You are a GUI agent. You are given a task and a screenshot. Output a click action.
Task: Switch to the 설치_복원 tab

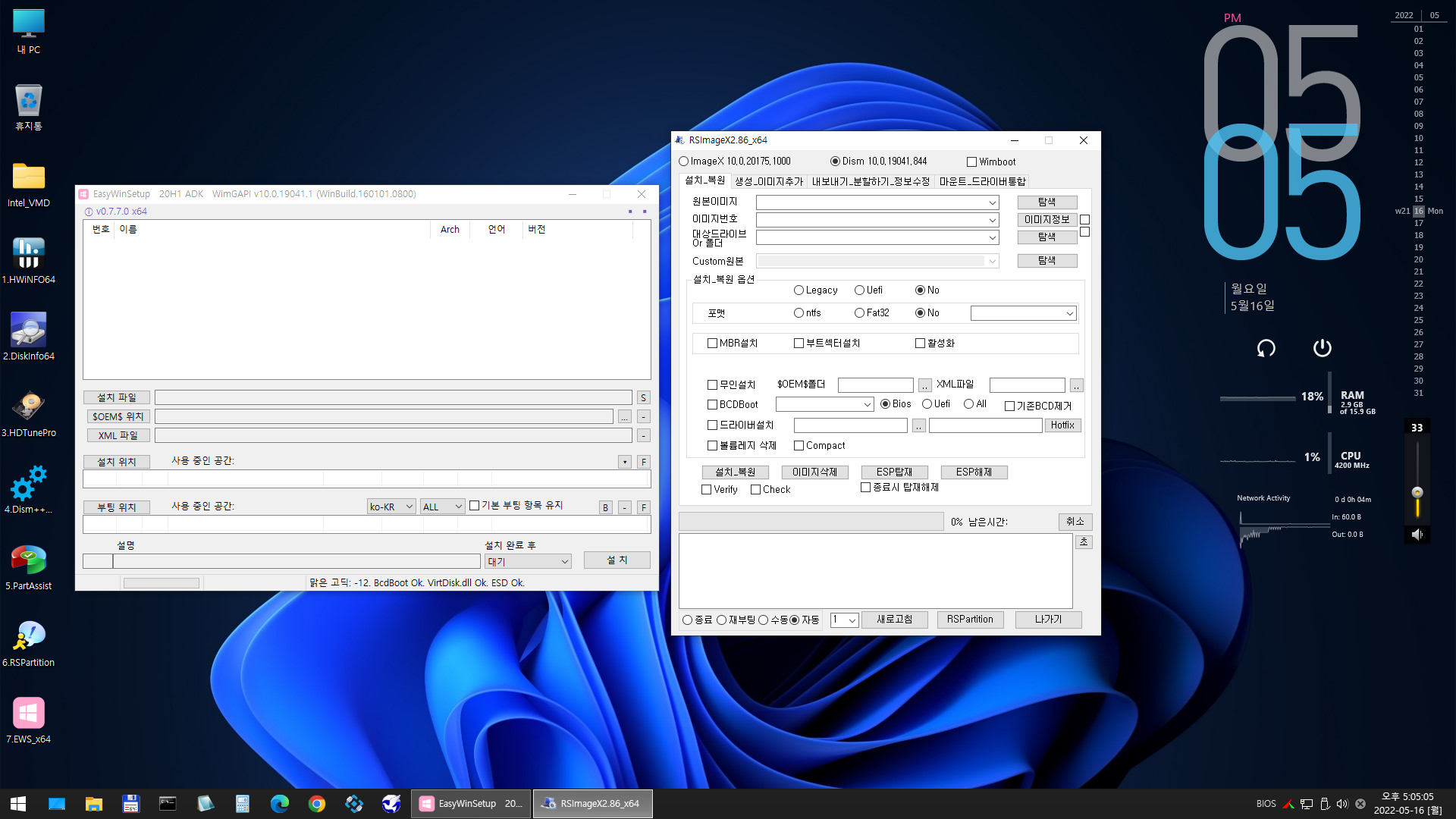pos(704,180)
